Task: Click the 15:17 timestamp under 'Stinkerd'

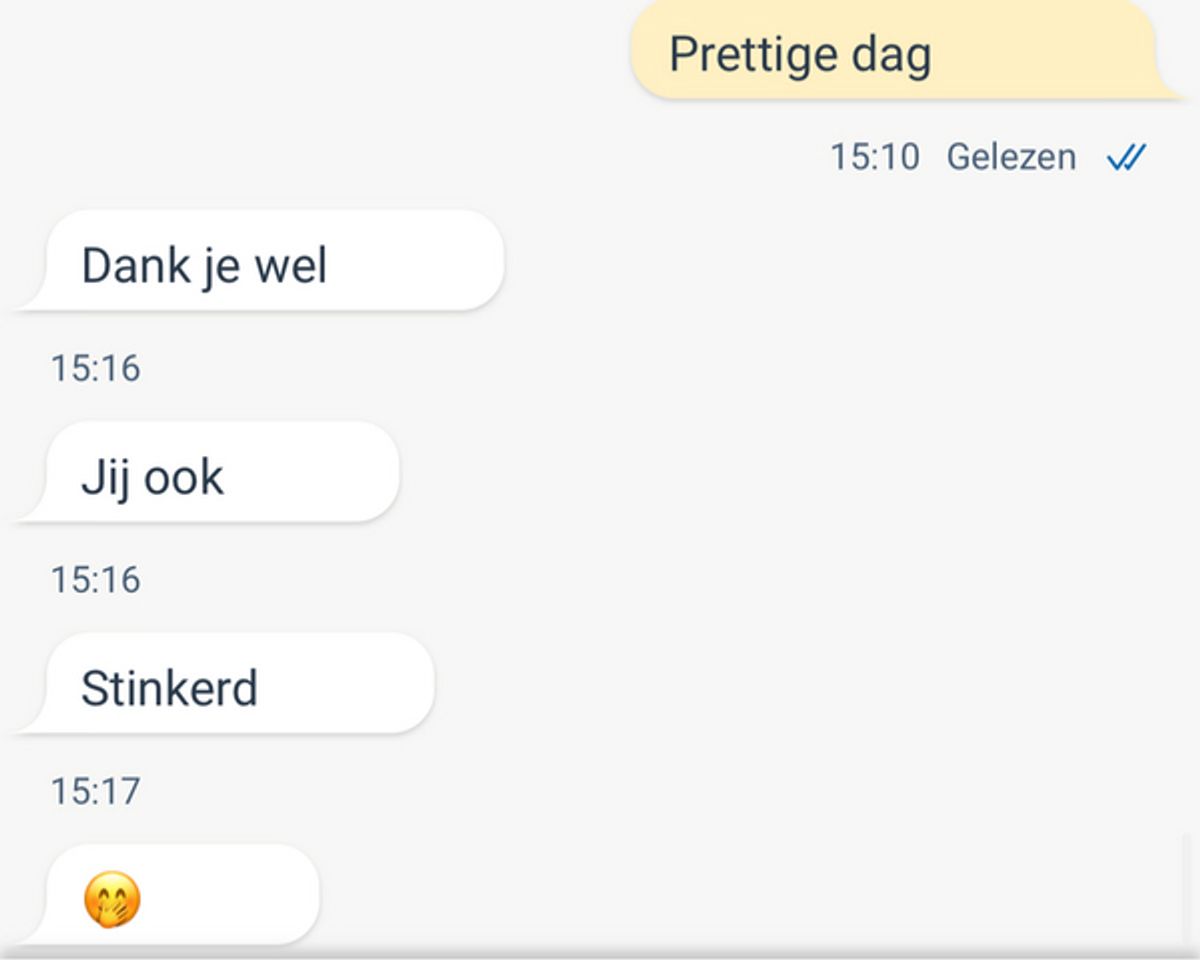Action: (x=96, y=792)
